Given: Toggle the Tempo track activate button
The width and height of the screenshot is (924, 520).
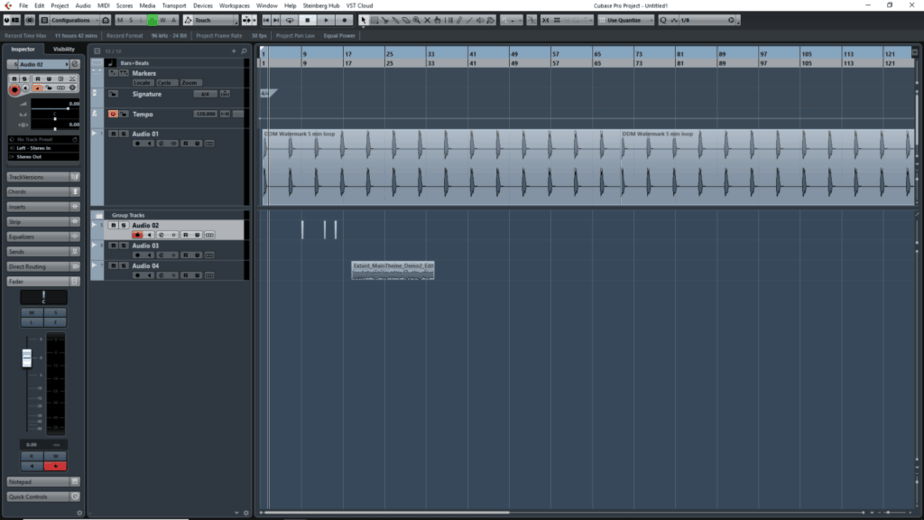Looking at the screenshot, I should coord(113,114).
